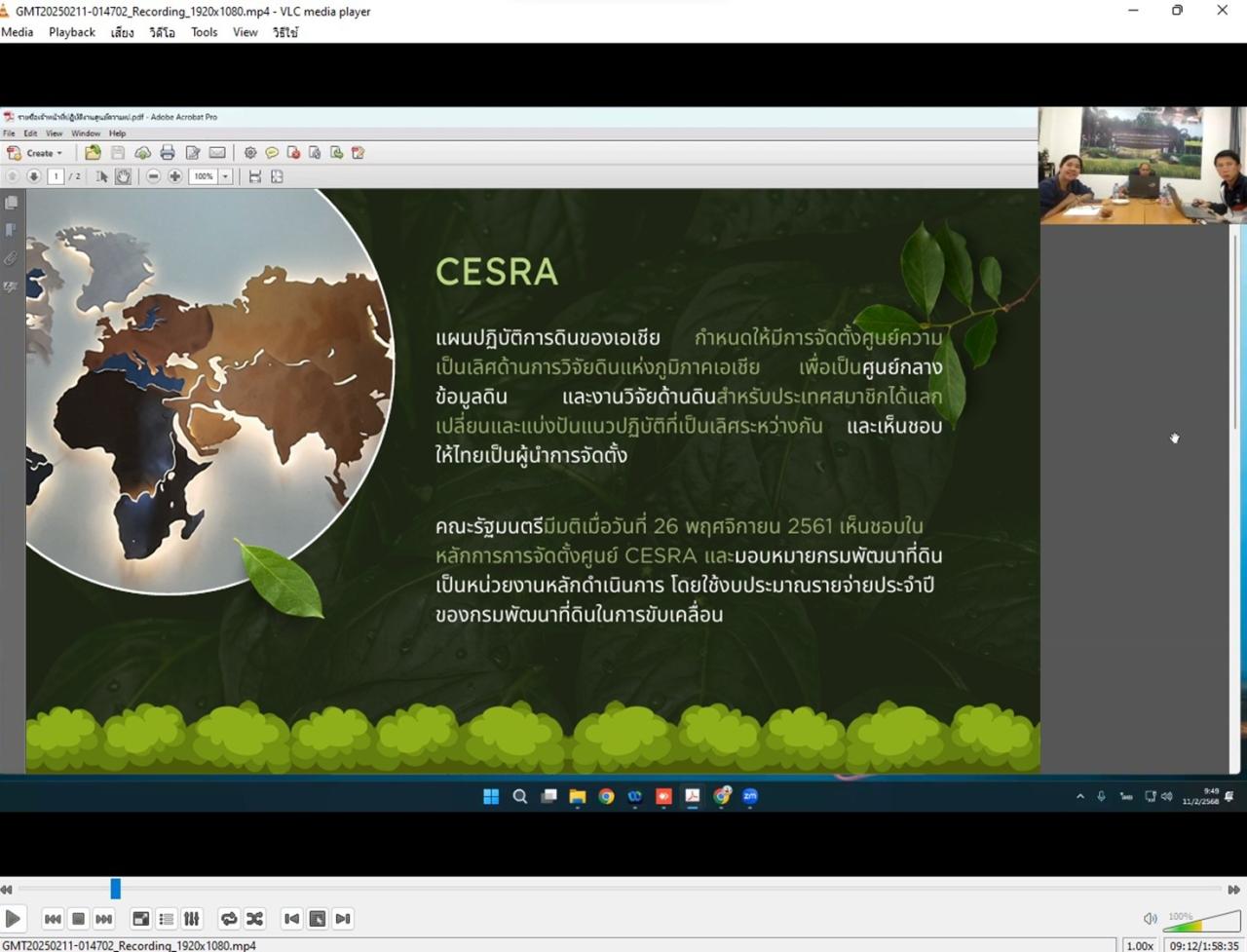The height and width of the screenshot is (952, 1247).
Task: Open the Bookmarks panel in Acrobat sidebar
Action: point(11,231)
